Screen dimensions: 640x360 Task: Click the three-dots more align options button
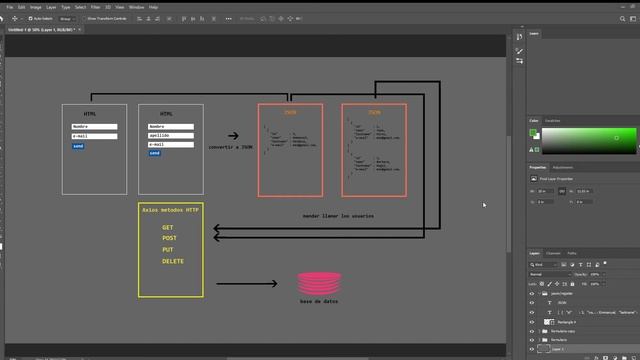pos(229,19)
